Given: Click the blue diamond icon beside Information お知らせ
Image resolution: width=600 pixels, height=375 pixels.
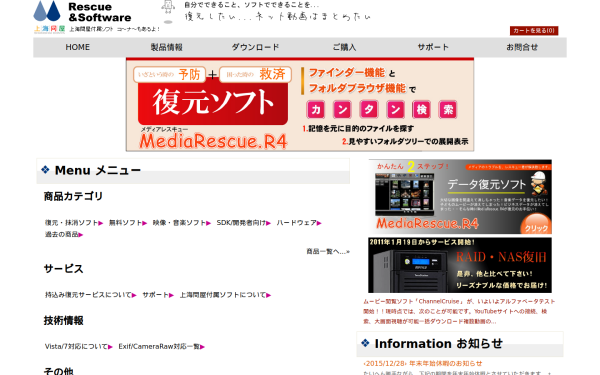Looking at the screenshot, I should (365, 343).
